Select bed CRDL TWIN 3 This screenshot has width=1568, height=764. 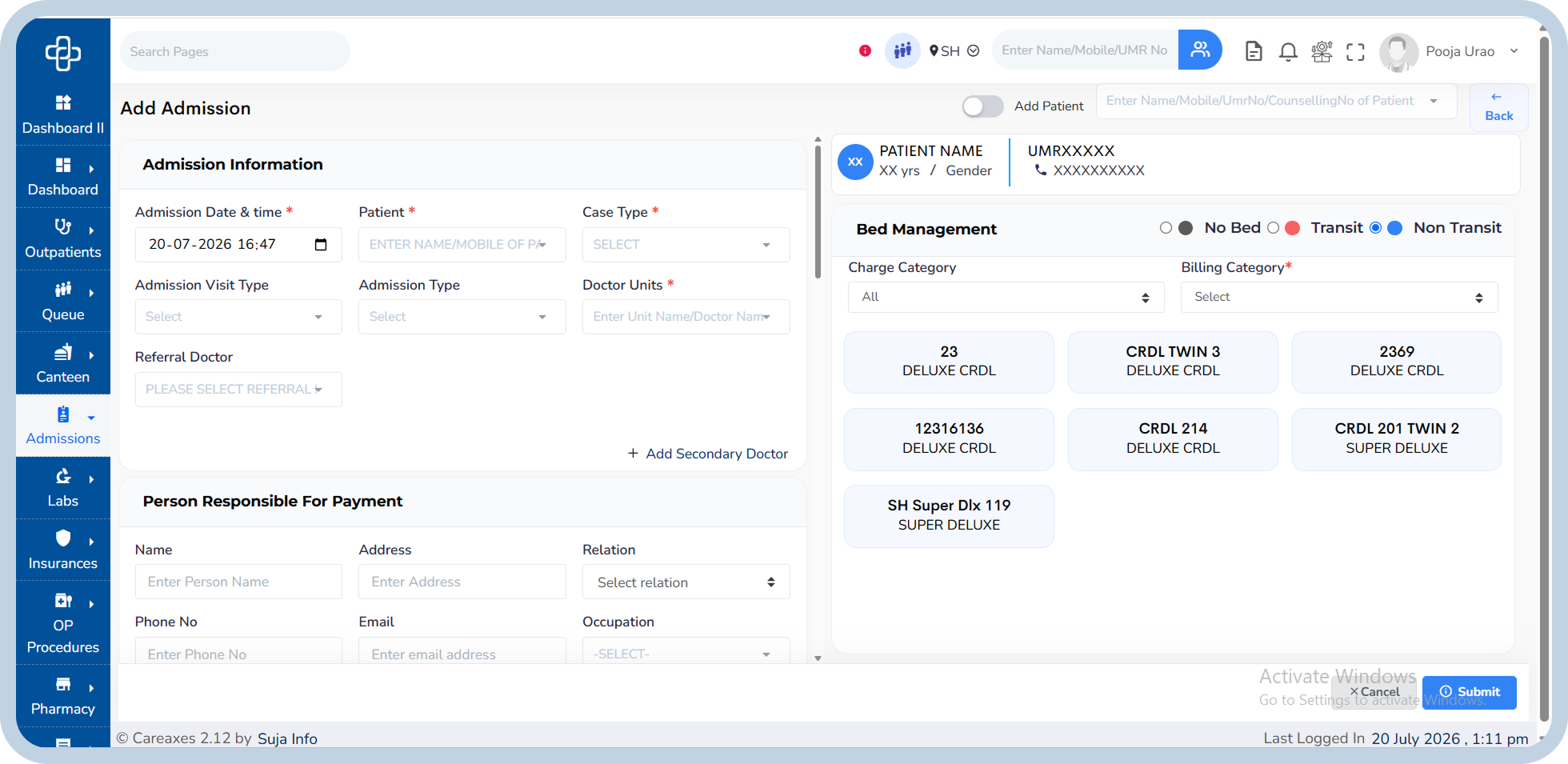click(1173, 362)
